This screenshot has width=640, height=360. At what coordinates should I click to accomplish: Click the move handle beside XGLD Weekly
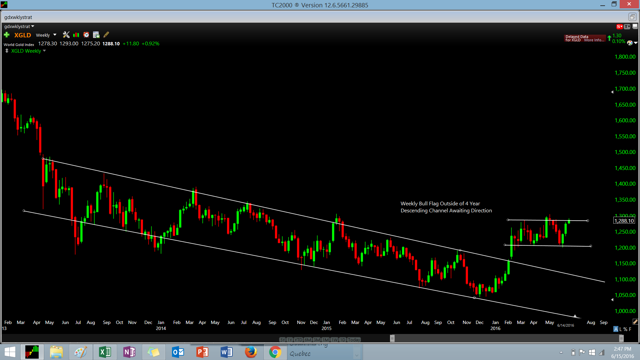(7, 51)
